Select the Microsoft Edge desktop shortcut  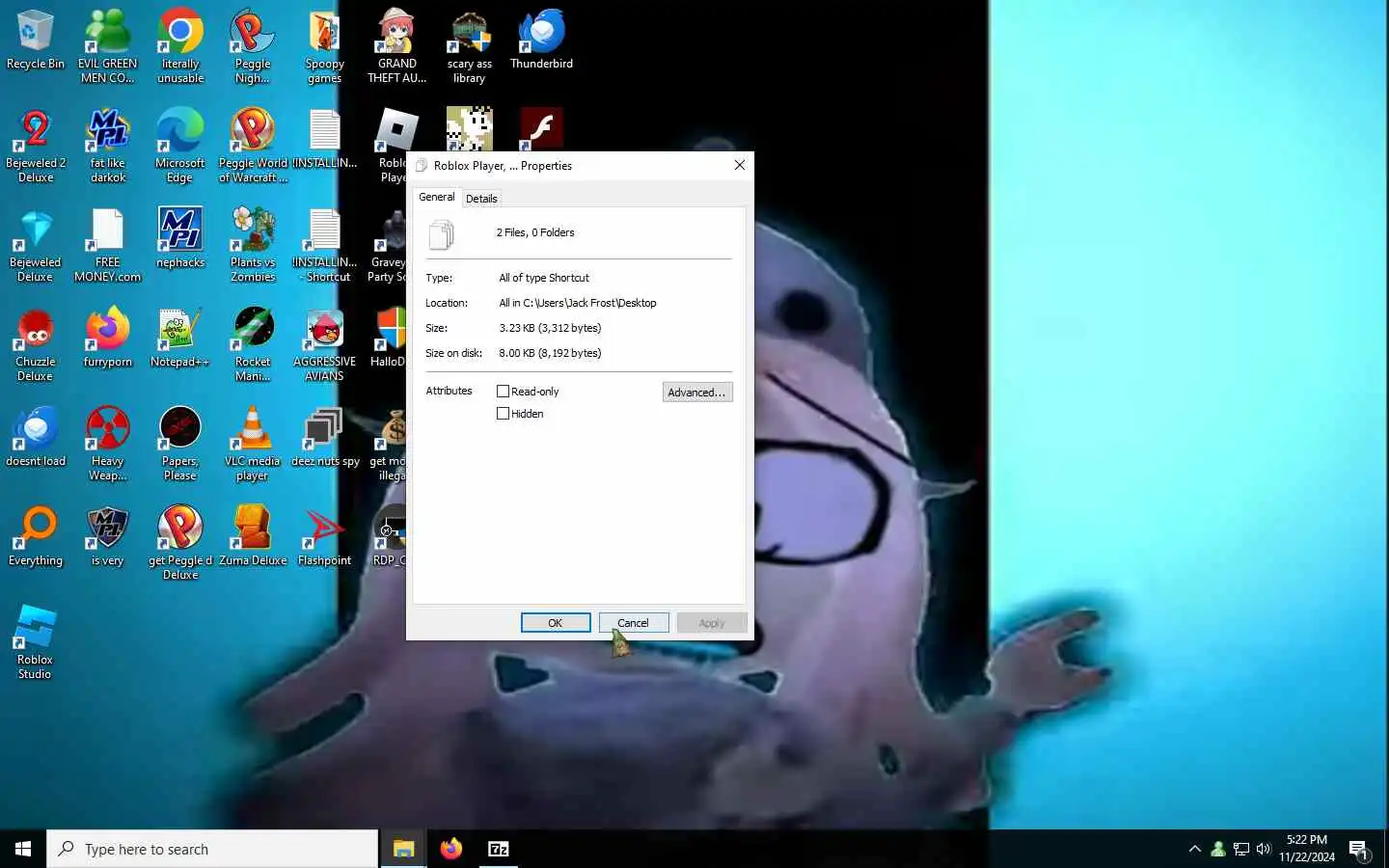(x=180, y=146)
